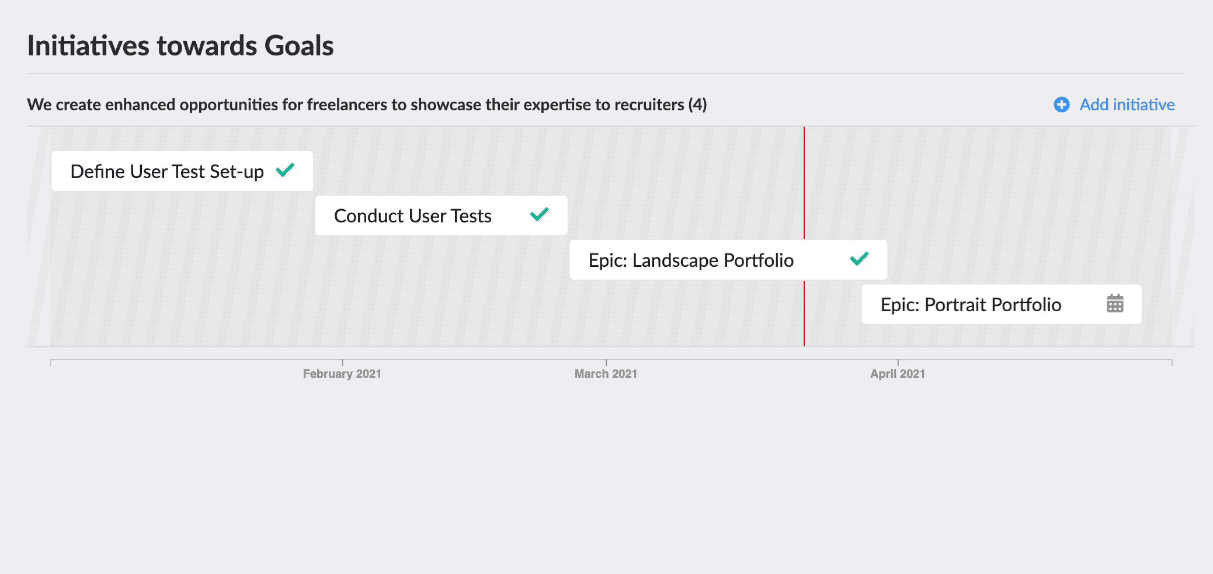The width and height of the screenshot is (1213, 574).
Task: Click the timeline axis start tick
Action: tap(51, 362)
